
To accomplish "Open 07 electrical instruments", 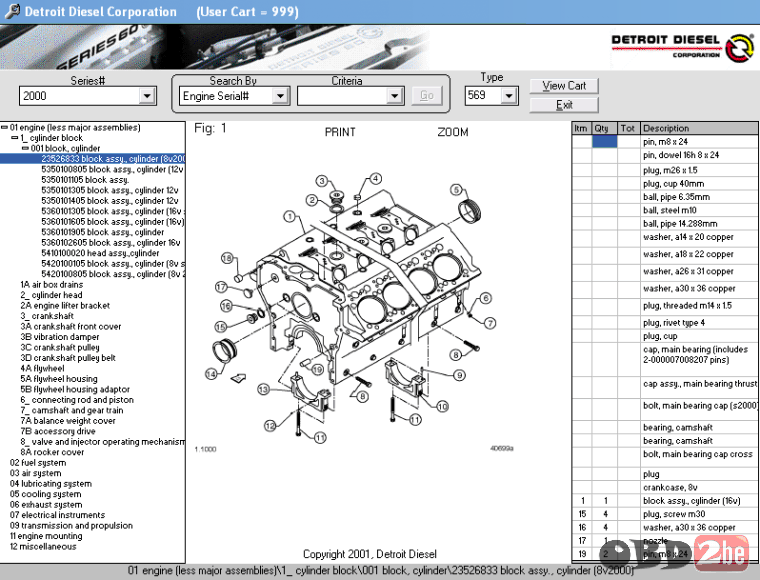I will pos(58,515).
